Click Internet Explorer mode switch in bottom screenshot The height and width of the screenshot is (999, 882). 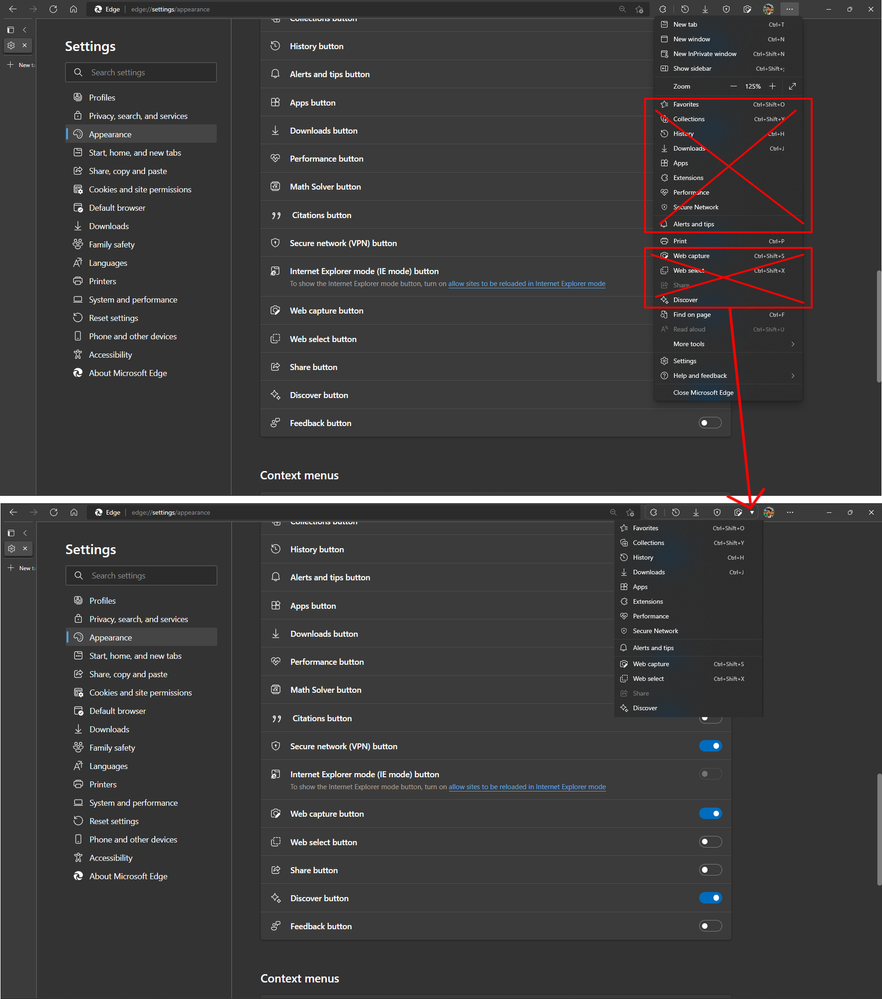(711, 774)
